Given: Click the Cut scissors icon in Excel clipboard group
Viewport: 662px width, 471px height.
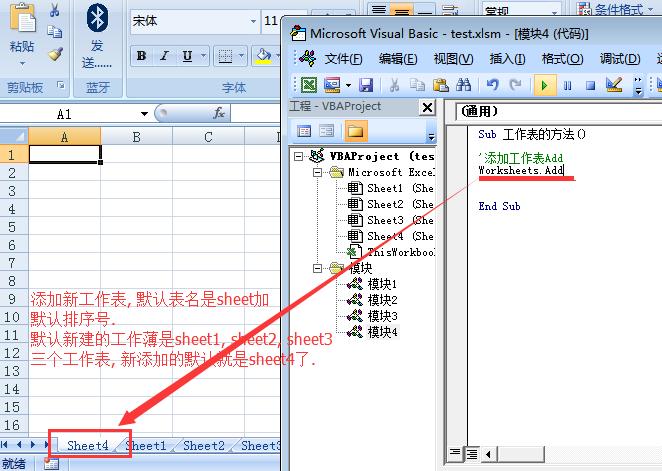Looking at the screenshot, I should click(x=54, y=9).
